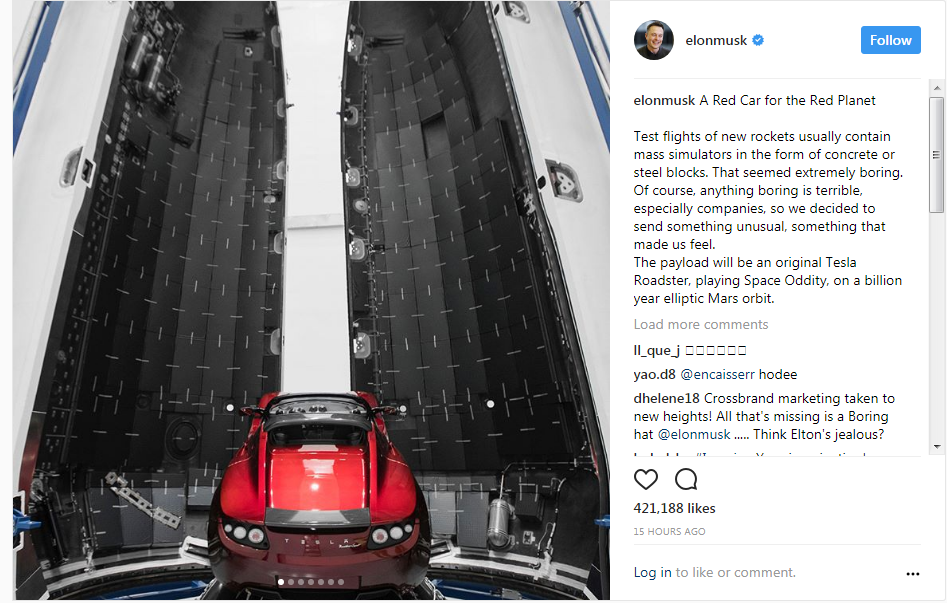
Task: Open elonmusk's profile picture
Action: point(653,40)
